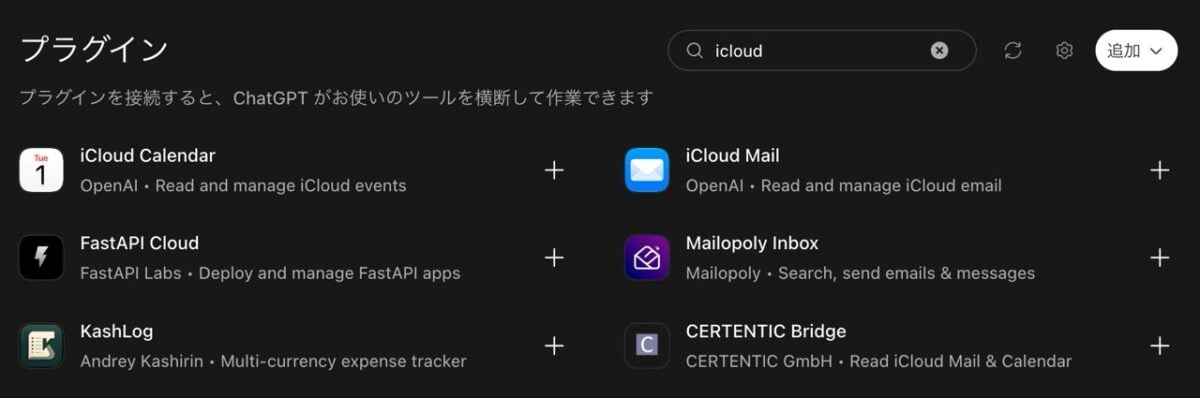Clear the icloud search text
Image resolution: width=1200 pixels, height=398 pixels.
(939, 50)
